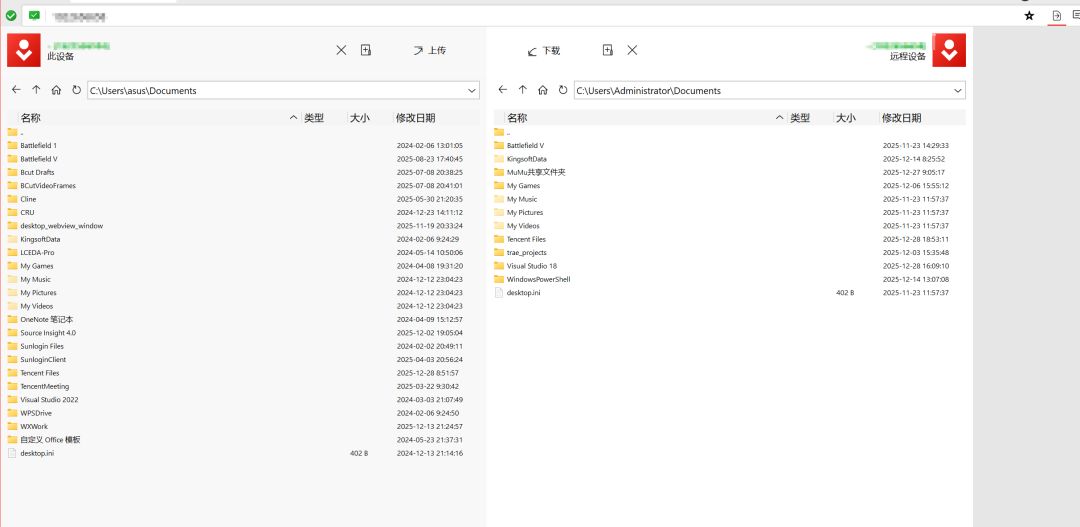Viewport: 1080px width, 527px height.
Task: Refresh the remote device file list
Action: point(563,90)
